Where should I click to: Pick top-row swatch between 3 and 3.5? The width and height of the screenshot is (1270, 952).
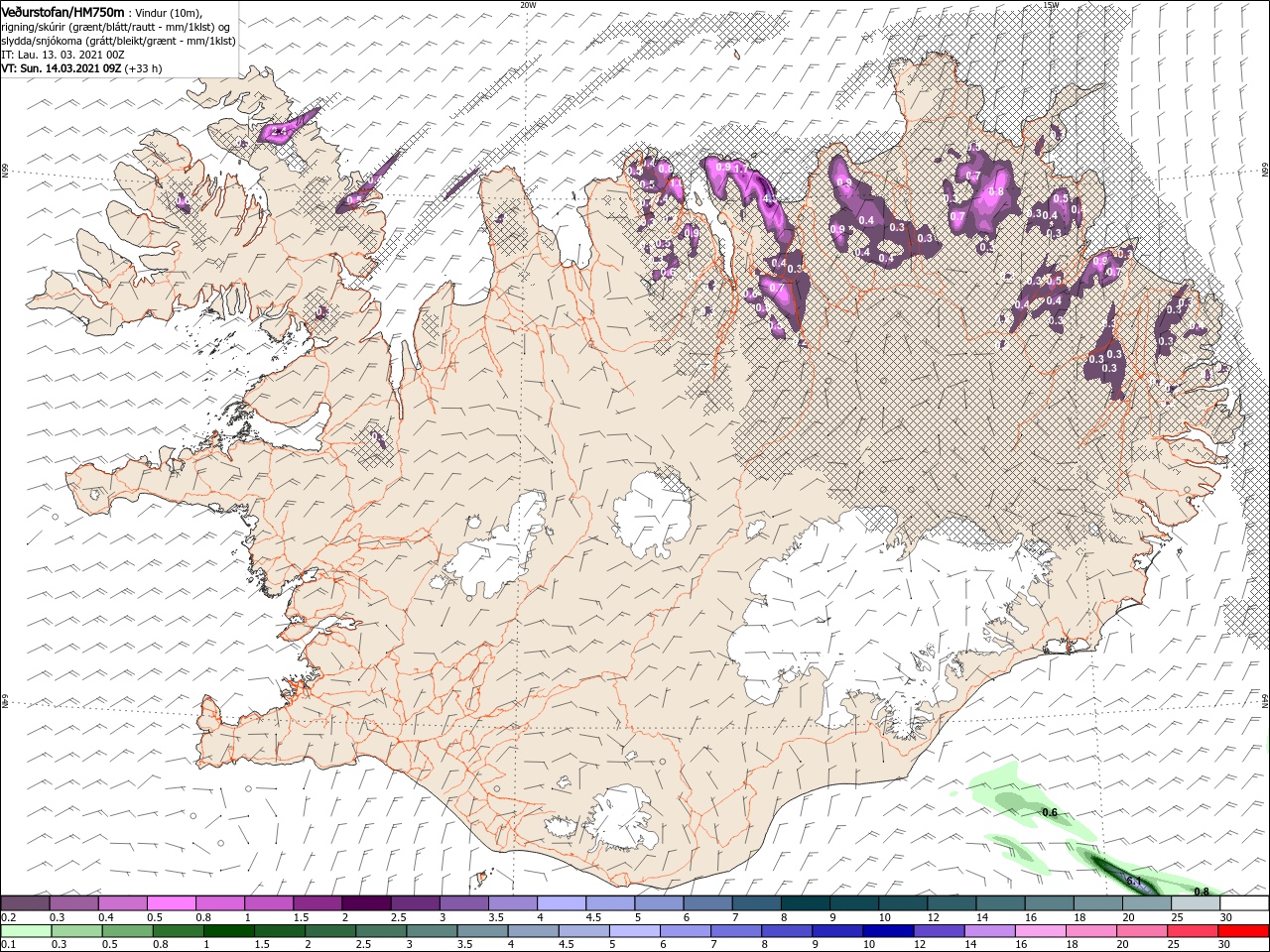tap(464, 902)
